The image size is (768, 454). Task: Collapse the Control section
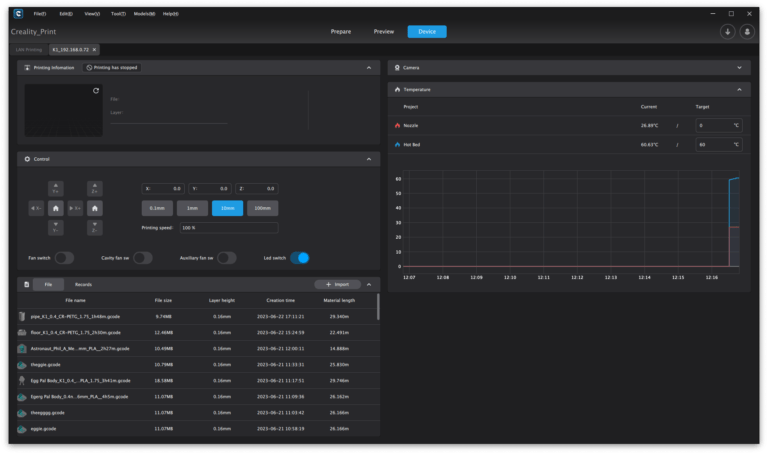[368, 159]
